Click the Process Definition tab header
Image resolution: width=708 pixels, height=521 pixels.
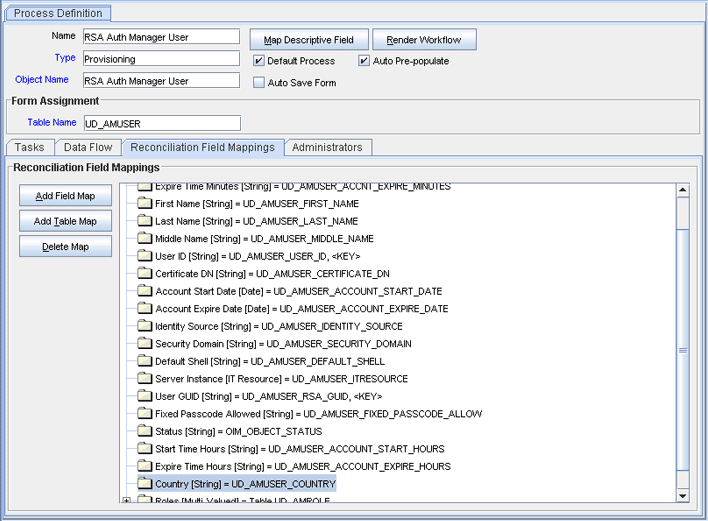58,13
